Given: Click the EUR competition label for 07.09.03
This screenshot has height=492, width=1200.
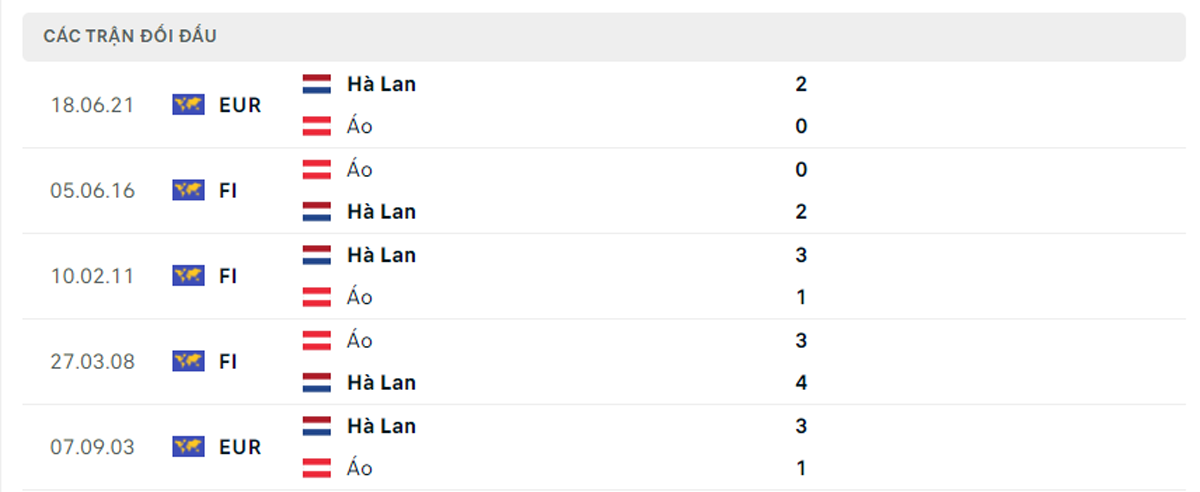Looking at the screenshot, I should [x=240, y=447].
